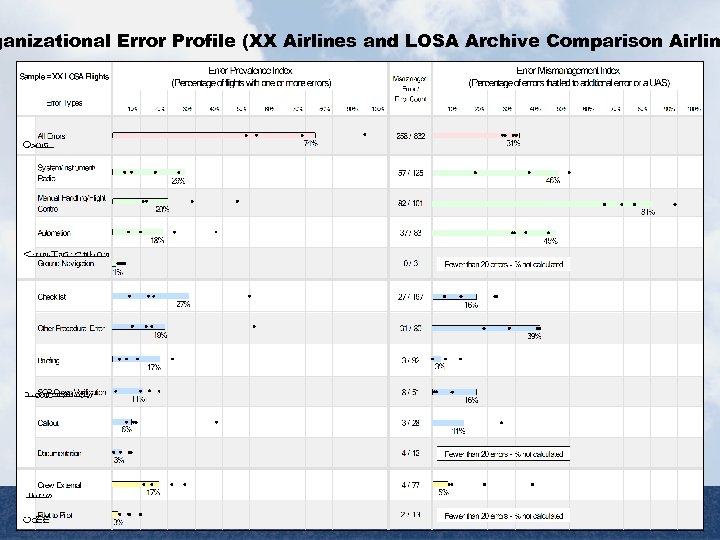The width and height of the screenshot is (720, 540).
Task: Click the yellow Crew External prevalence bar
Action: pos(135,484)
